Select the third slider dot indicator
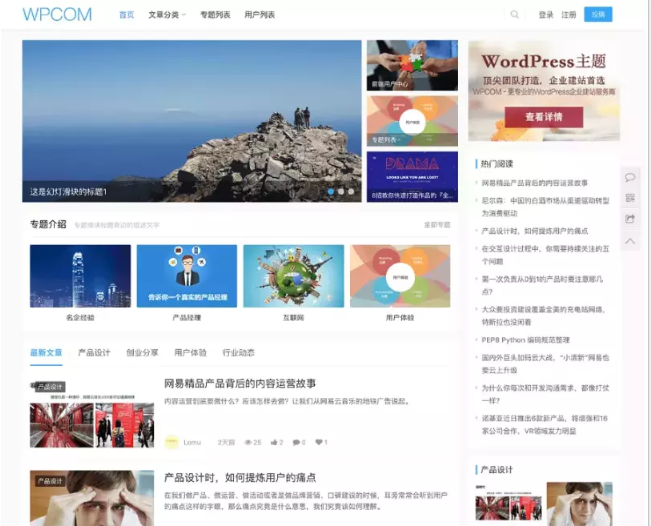 point(351,191)
